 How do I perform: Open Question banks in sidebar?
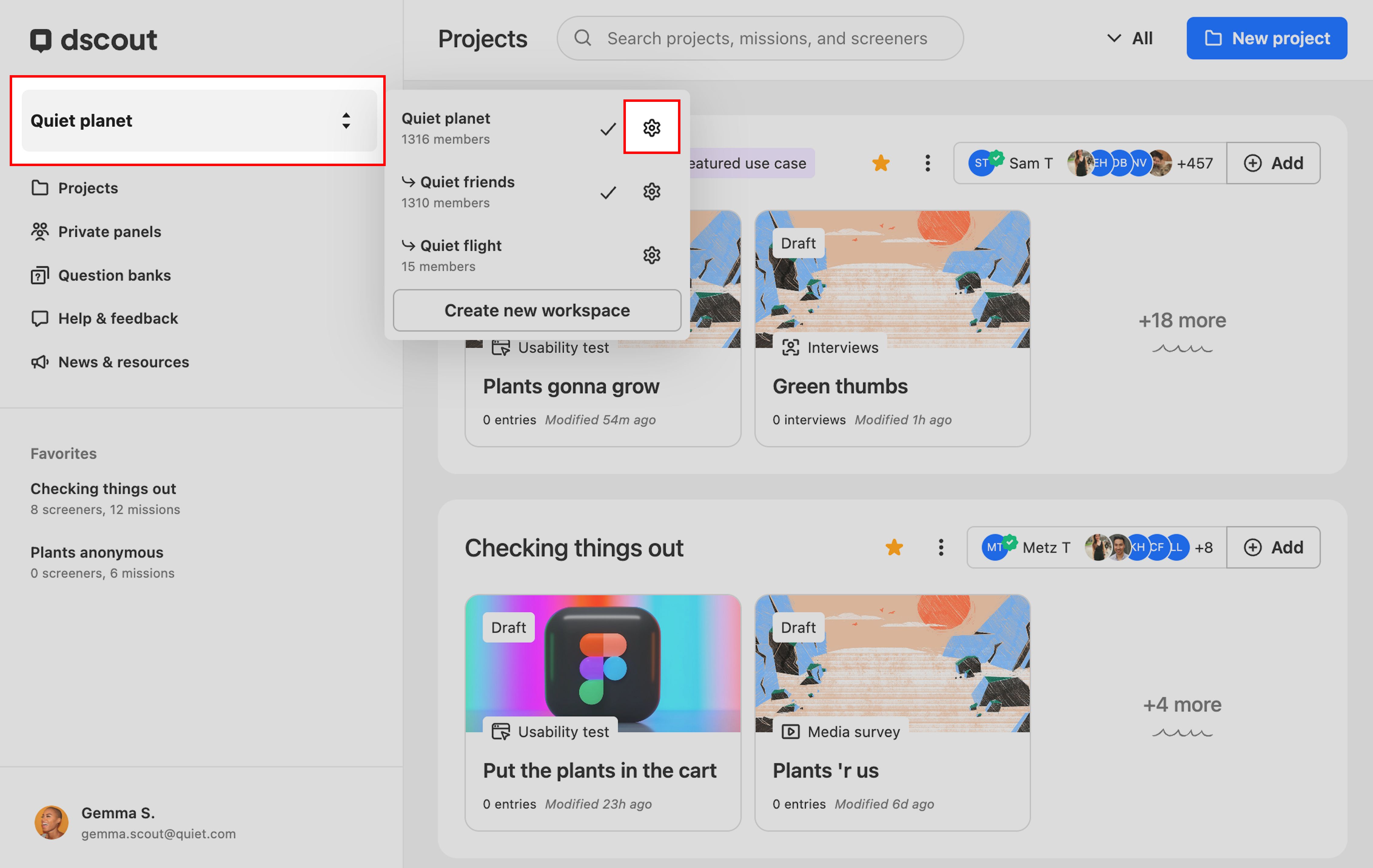pos(113,275)
